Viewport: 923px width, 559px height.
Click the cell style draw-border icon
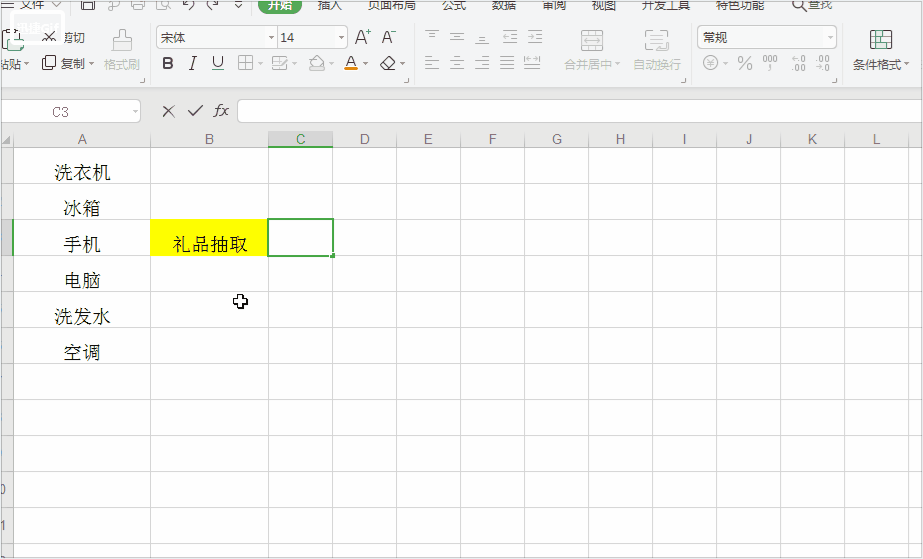coord(279,63)
